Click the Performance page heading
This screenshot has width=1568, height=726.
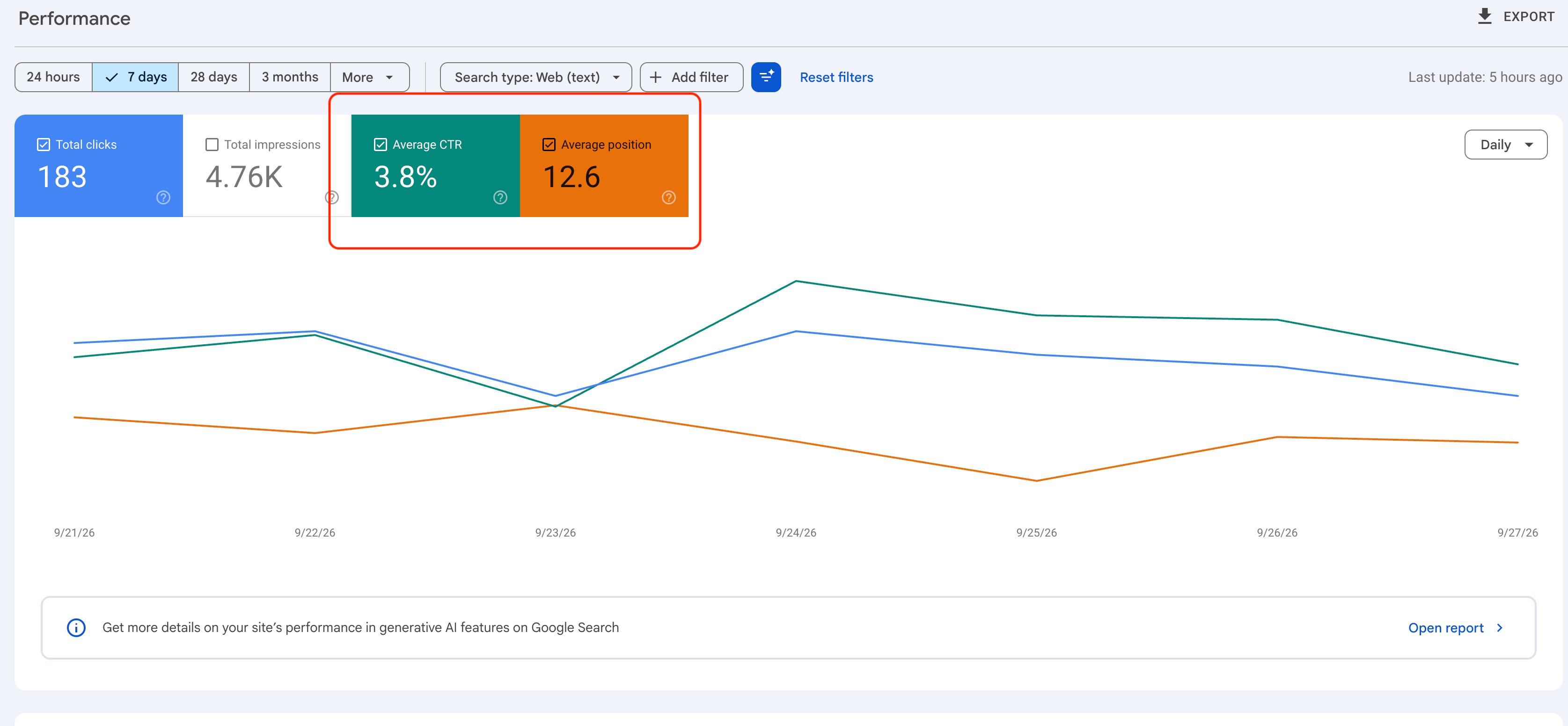point(74,18)
